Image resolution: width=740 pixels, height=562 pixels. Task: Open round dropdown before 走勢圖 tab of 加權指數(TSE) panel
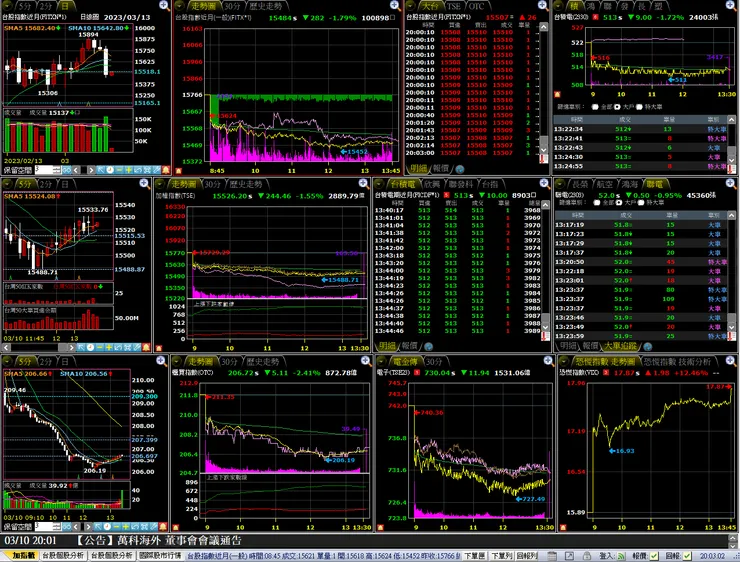(160, 184)
